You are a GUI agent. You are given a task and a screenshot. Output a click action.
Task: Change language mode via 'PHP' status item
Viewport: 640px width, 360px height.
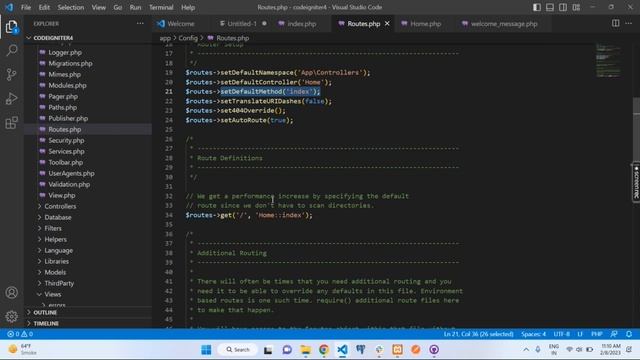[x=597, y=334]
